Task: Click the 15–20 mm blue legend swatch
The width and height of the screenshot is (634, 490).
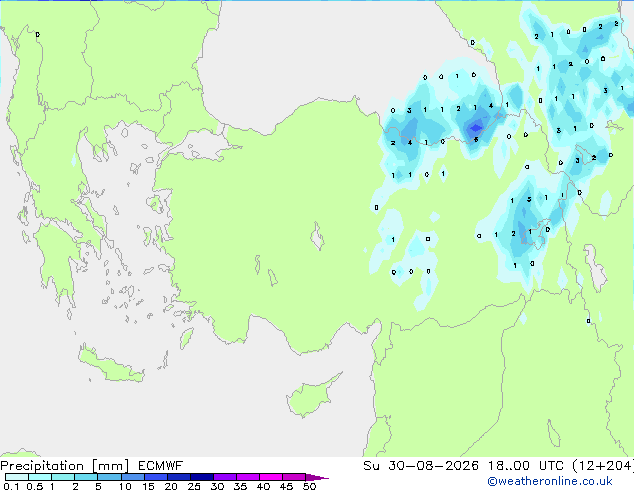Action: (156, 477)
